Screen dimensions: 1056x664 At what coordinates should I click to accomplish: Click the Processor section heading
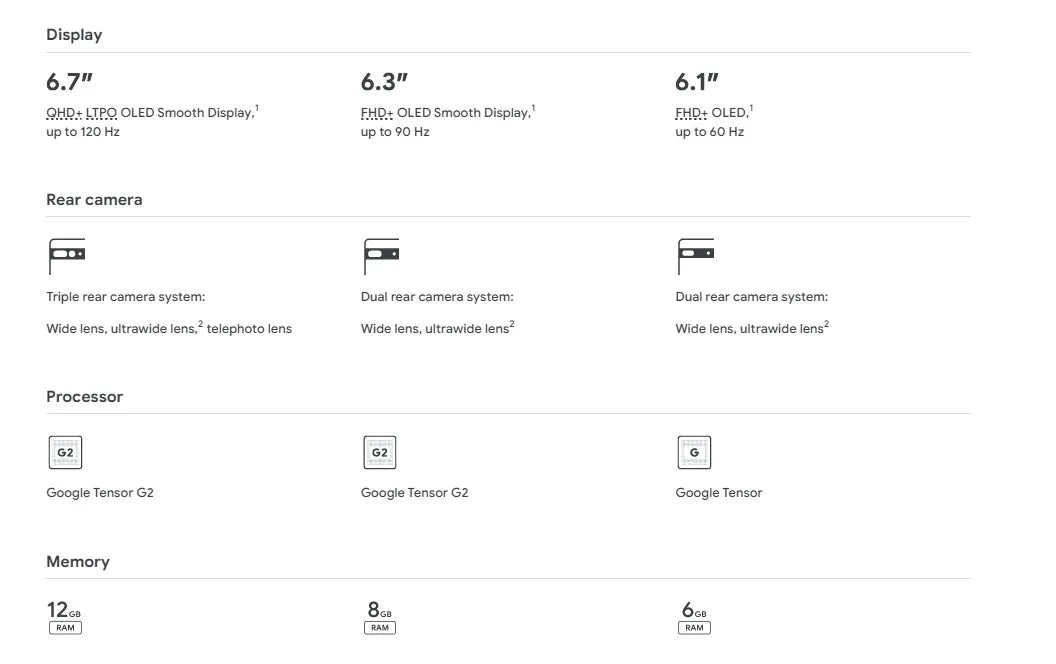click(x=84, y=397)
